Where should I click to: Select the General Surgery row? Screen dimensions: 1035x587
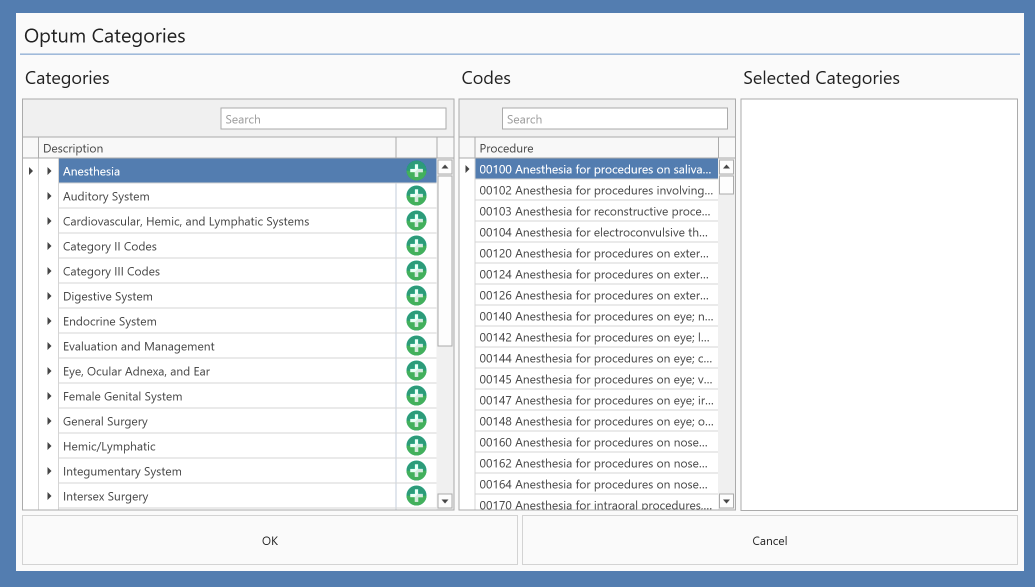point(227,421)
